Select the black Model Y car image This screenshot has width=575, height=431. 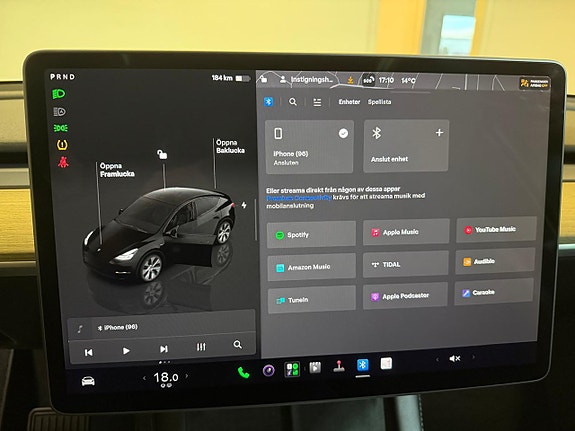(160, 235)
